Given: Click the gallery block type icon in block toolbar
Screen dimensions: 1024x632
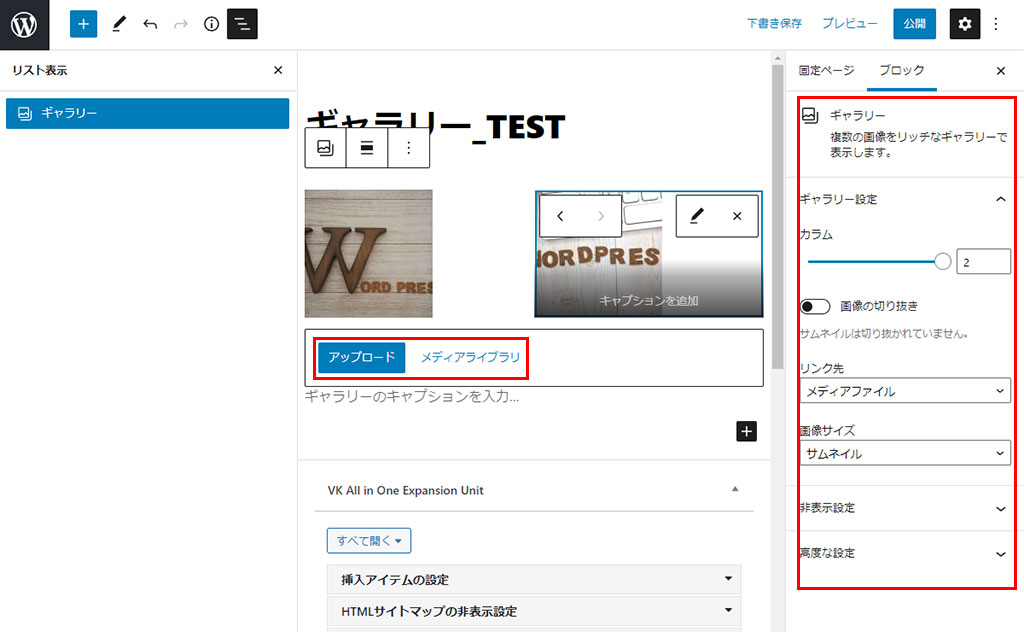Looking at the screenshot, I should coord(325,148).
